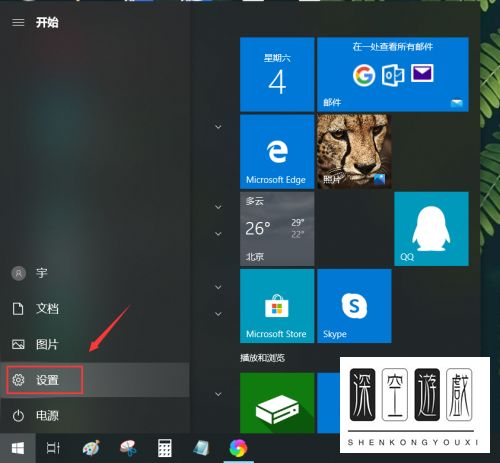
Task: Expand the chevron beside top of Microsoft Store tile
Action: click(218, 287)
